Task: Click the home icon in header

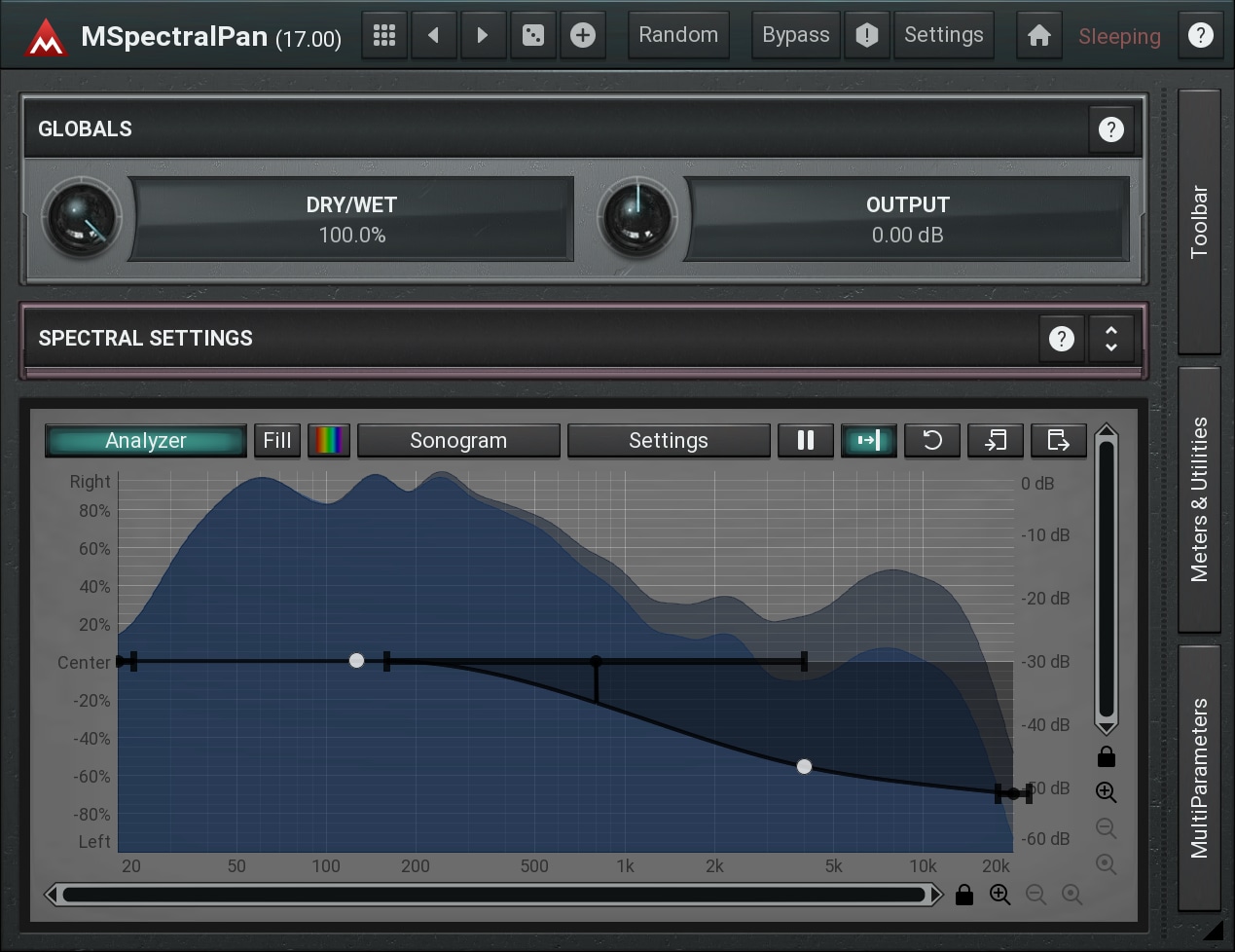Action: (x=1038, y=36)
